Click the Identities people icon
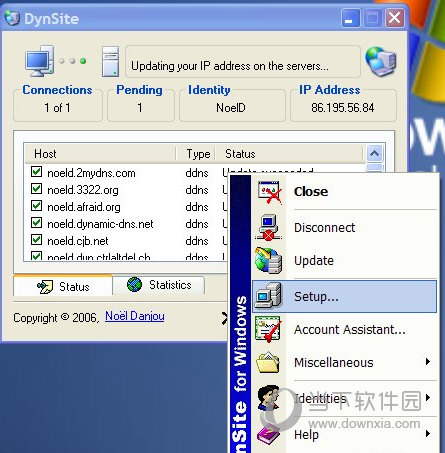Viewport: 445px width, 453px height. click(x=268, y=398)
